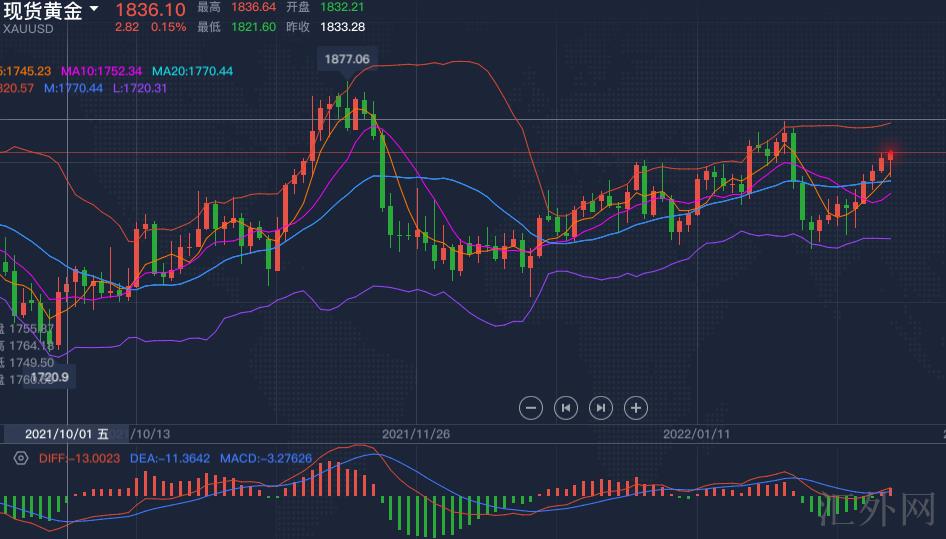Viewport: 946px width, 539px height.
Task: Click the Bollinger L:1720.31 lower band label
Action: 139,88
